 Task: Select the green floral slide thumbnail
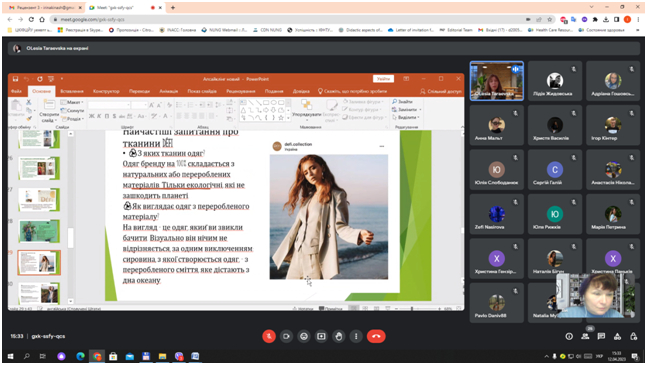coord(39,231)
